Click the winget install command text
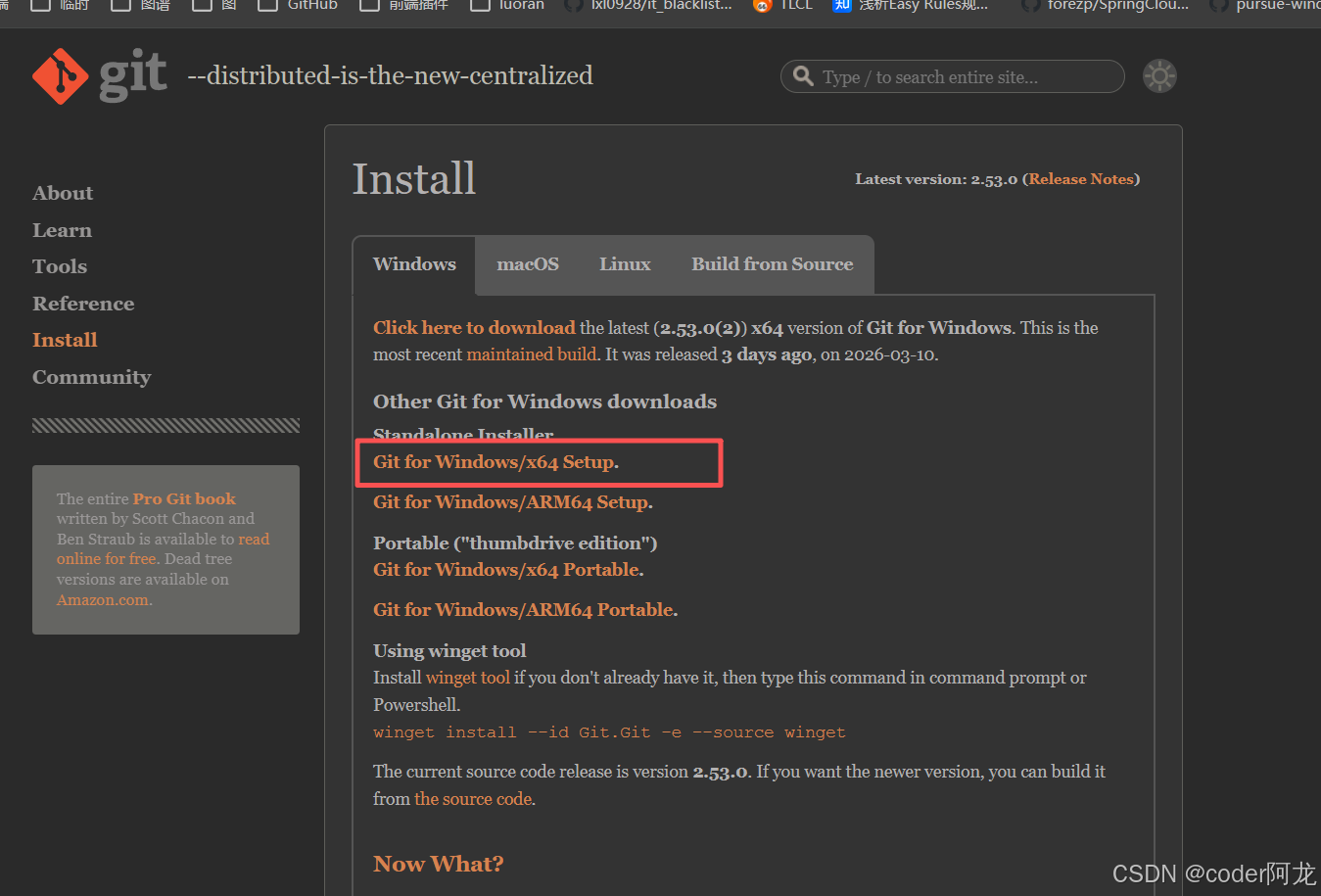 (609, 732)
